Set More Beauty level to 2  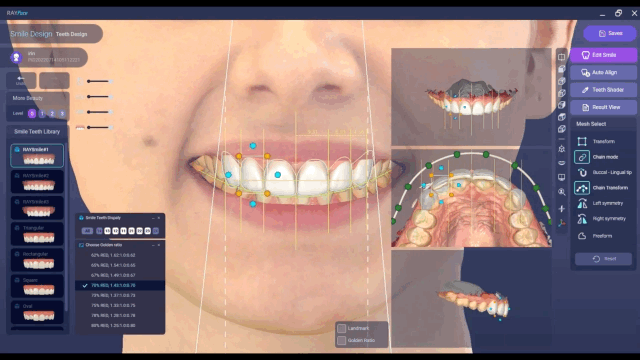click(x=52, y=113)
